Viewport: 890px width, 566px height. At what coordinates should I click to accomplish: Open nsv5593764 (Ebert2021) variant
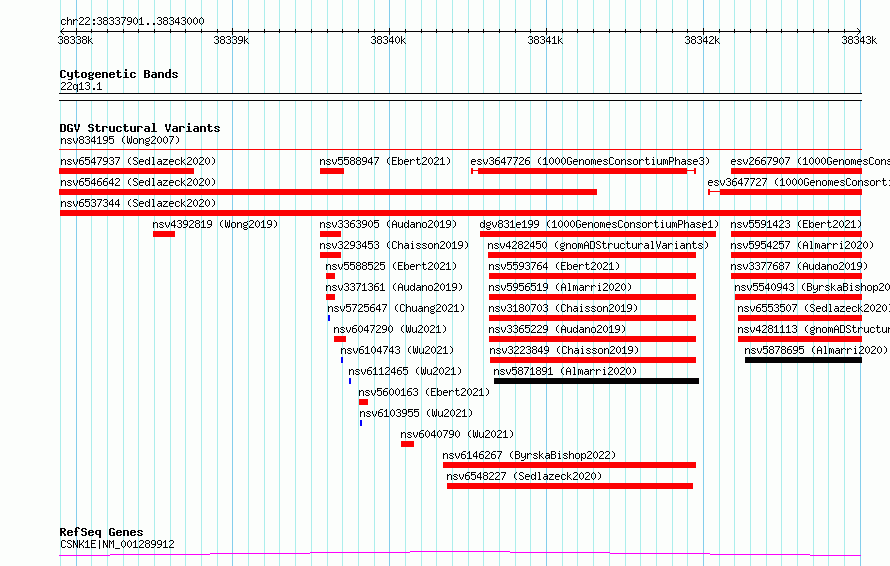tap(554, 266)
